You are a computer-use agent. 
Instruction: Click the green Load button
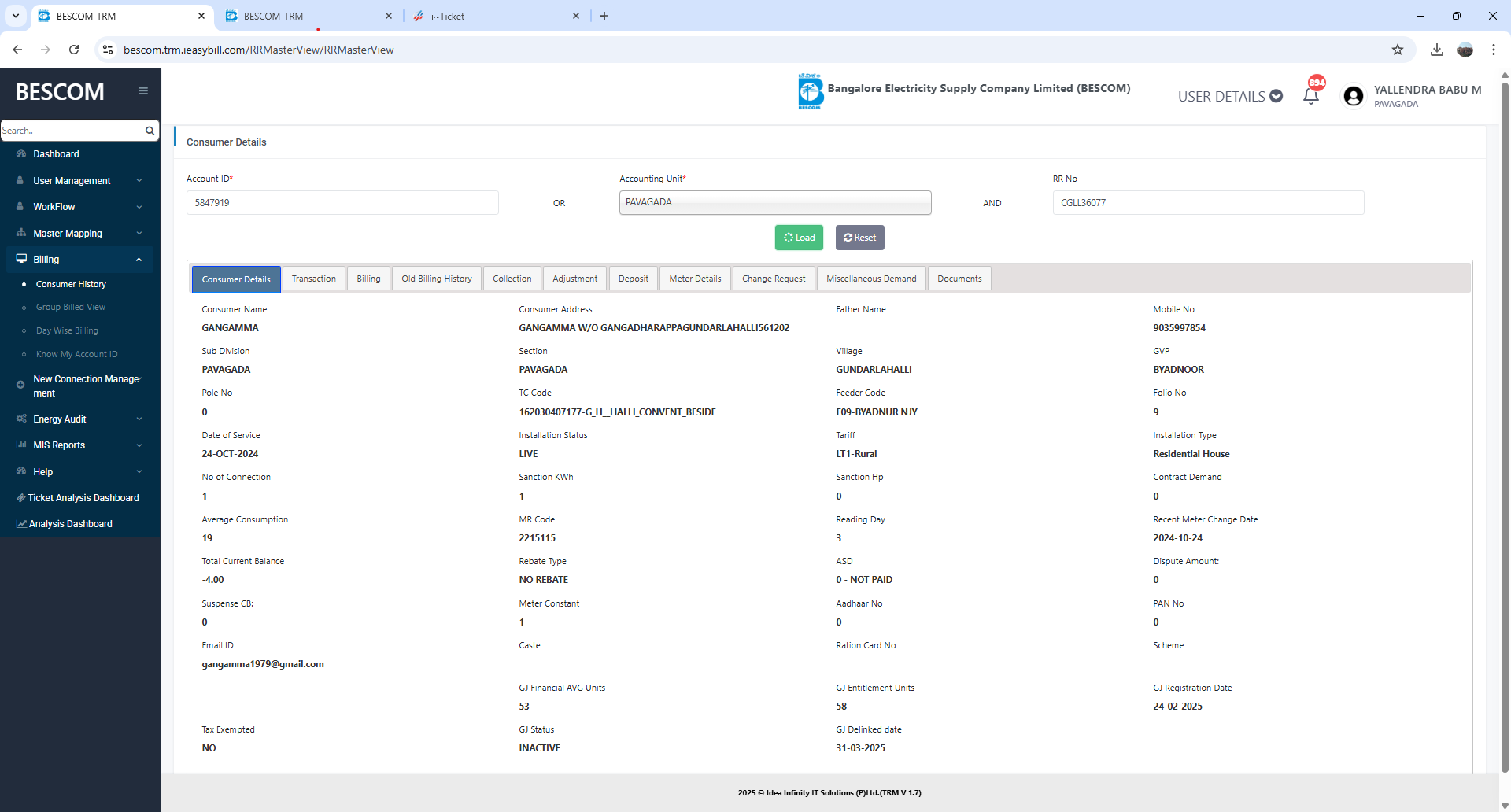click(x=799, y=238)
